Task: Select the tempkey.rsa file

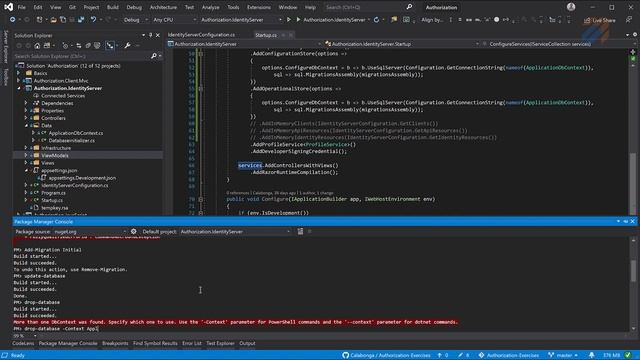Action: tap(55, 208)
